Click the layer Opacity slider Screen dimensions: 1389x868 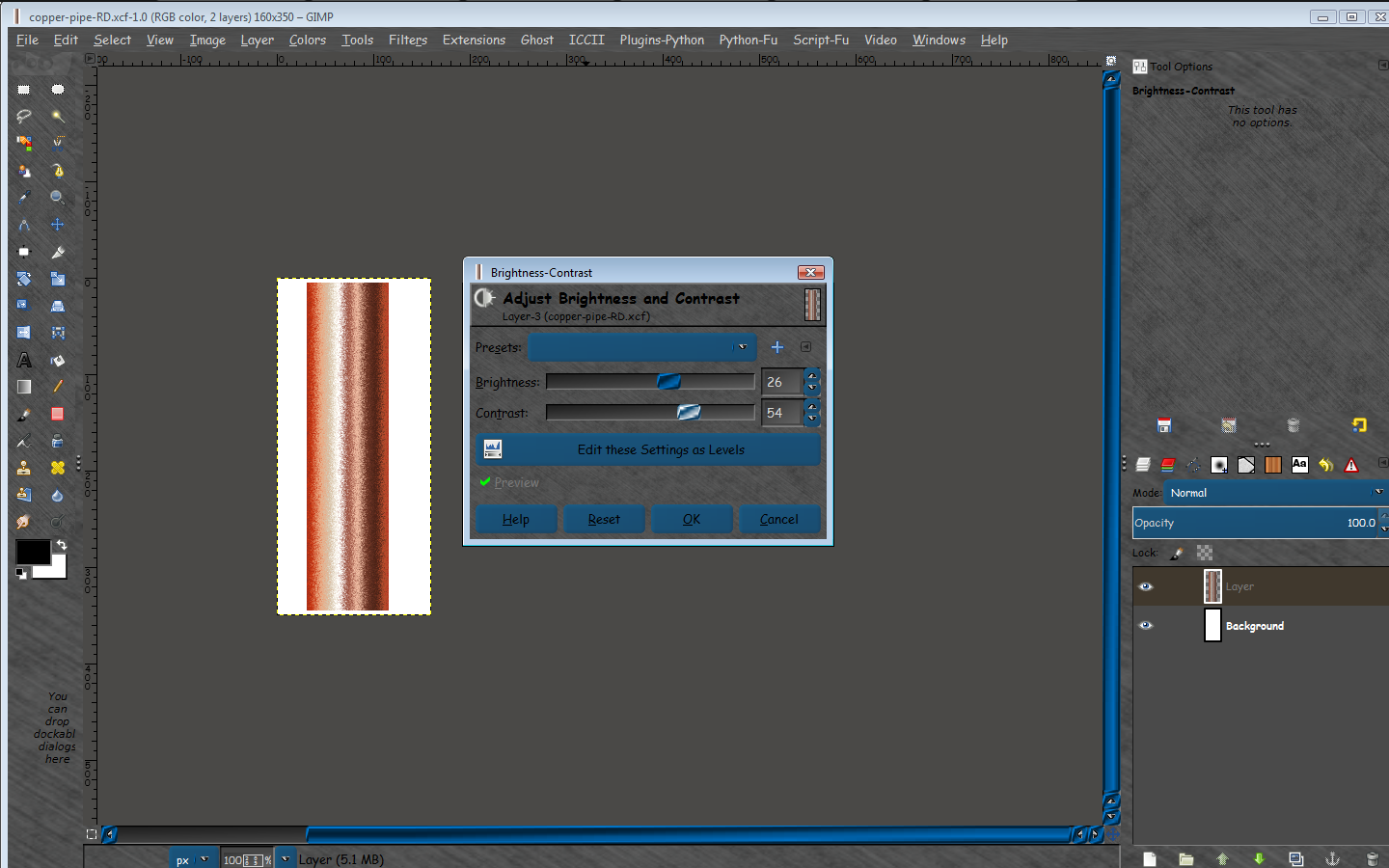1256,523
